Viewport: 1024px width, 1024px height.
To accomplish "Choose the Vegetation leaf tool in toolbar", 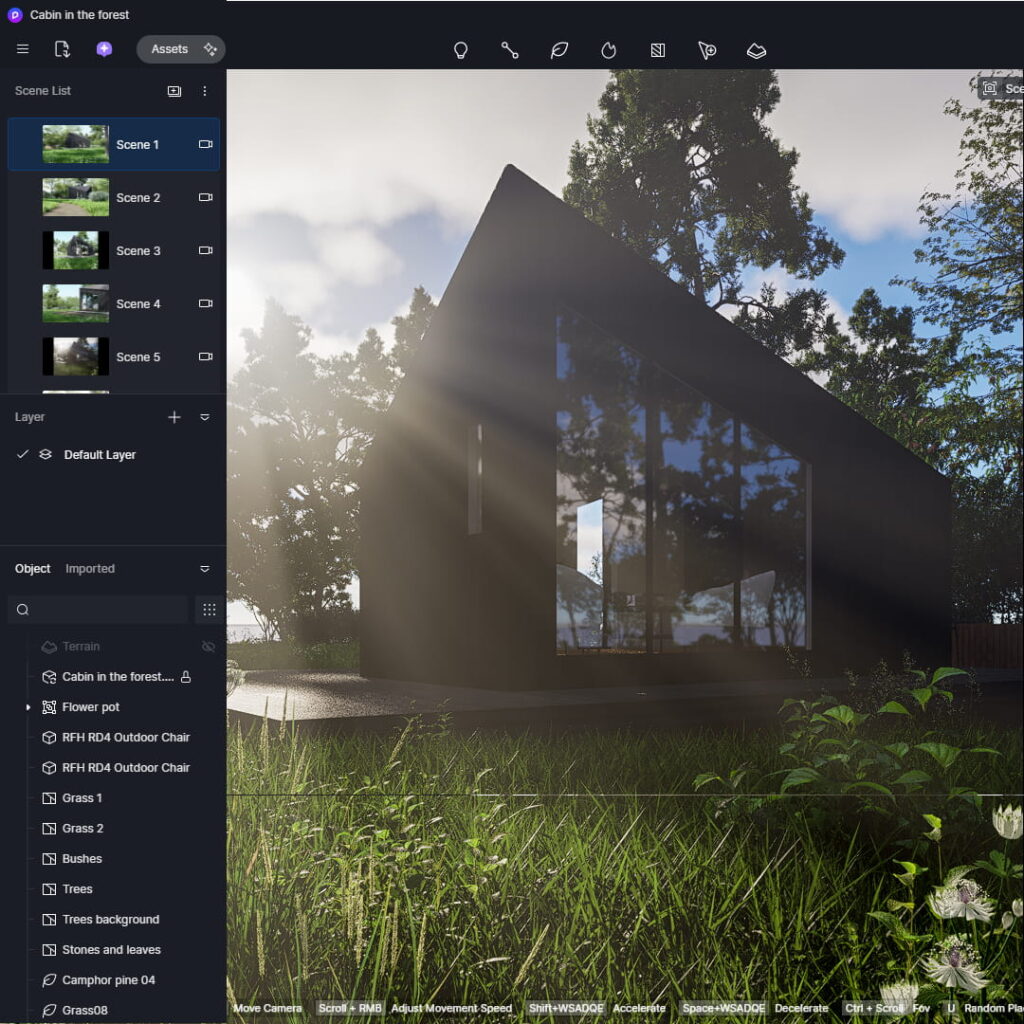I will [x=559, y=50].
